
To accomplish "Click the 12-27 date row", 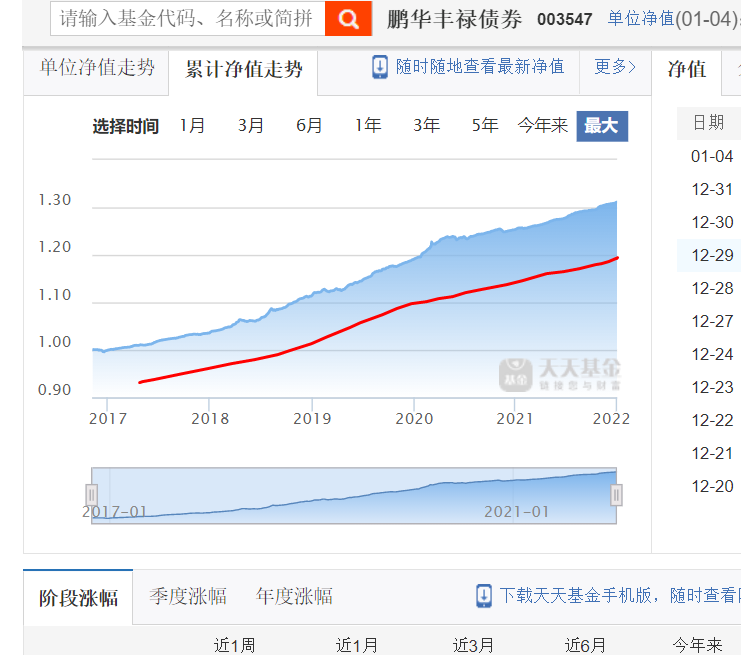I will click(712, 321).
